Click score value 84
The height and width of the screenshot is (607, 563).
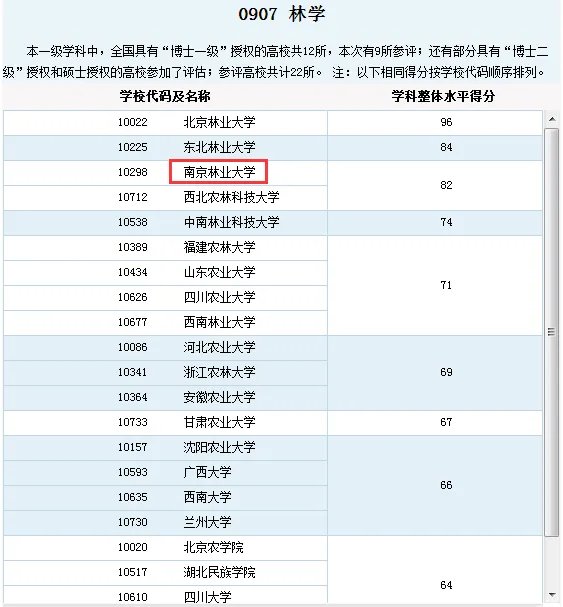[x=446, y=147]
